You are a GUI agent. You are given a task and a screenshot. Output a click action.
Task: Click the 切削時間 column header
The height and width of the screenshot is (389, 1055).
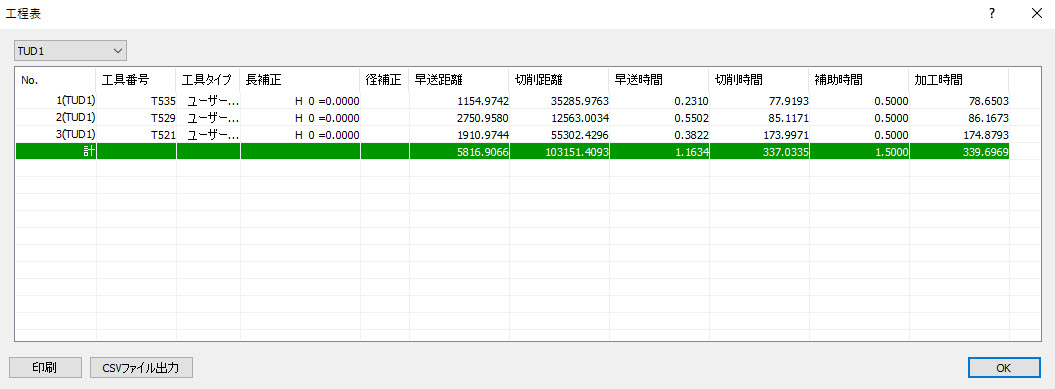759,79
